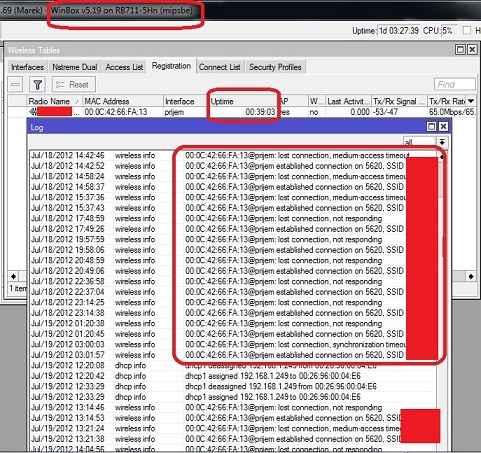Toggle the checkbox next to CPU indicator
Screen dimensions: 481x453
tap(467, 31)
